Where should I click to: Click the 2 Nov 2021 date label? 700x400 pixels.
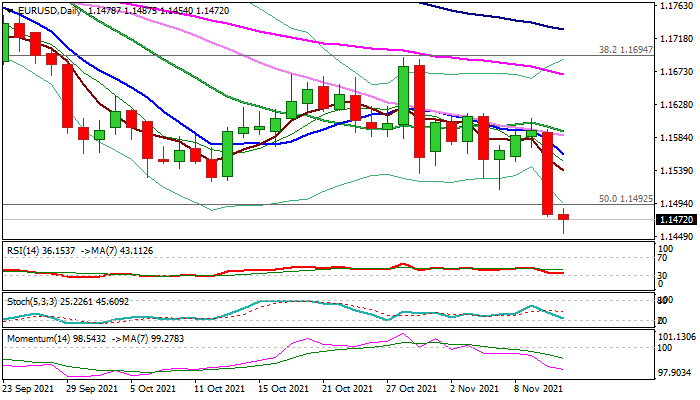tap(475, 387)
